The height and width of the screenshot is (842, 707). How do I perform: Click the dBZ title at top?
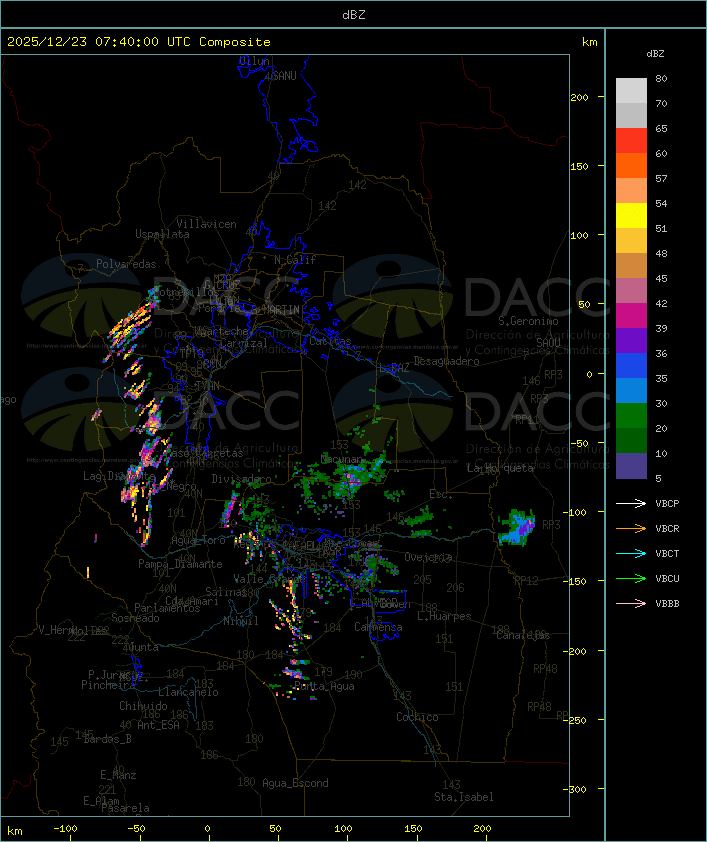[354, 15]
